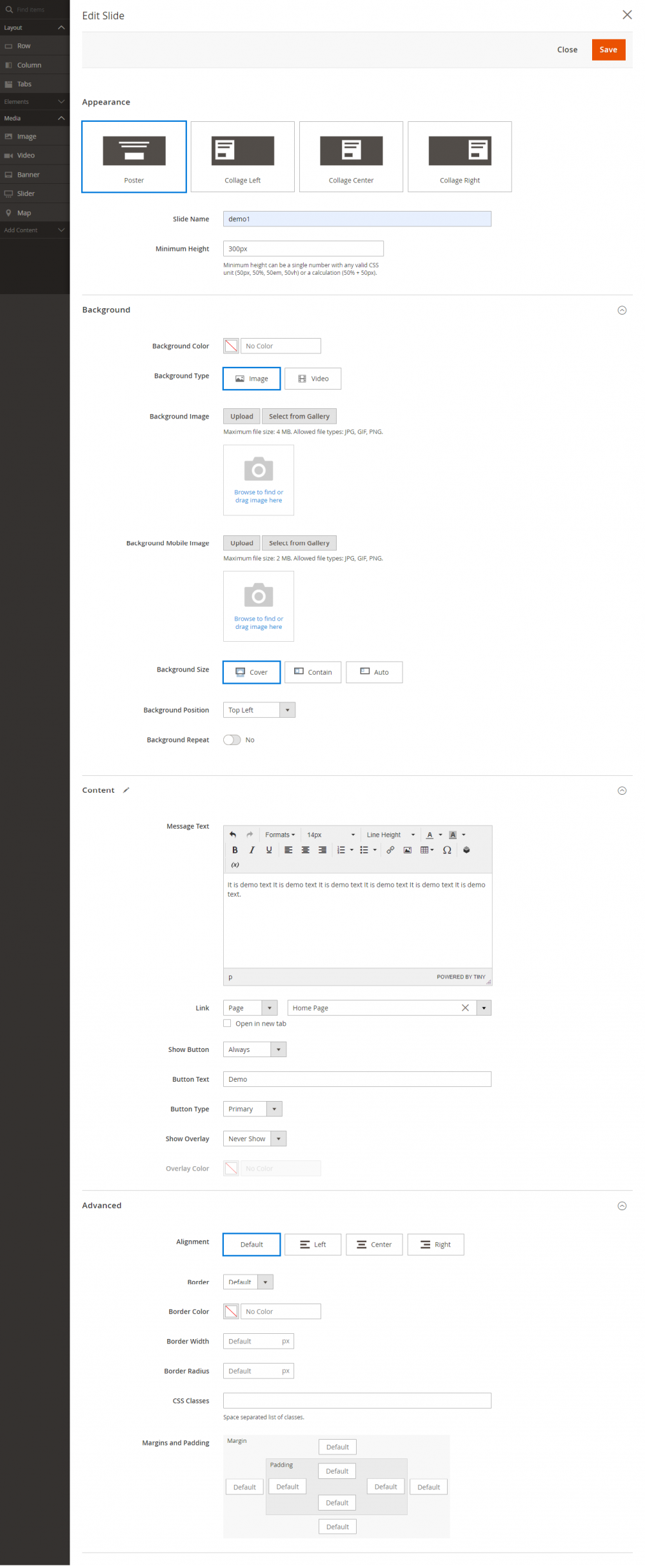The height and width of the screenshot is (1568, 645).
Task: Open the special character (Omega) tool
Action: (x=447, y=849)
